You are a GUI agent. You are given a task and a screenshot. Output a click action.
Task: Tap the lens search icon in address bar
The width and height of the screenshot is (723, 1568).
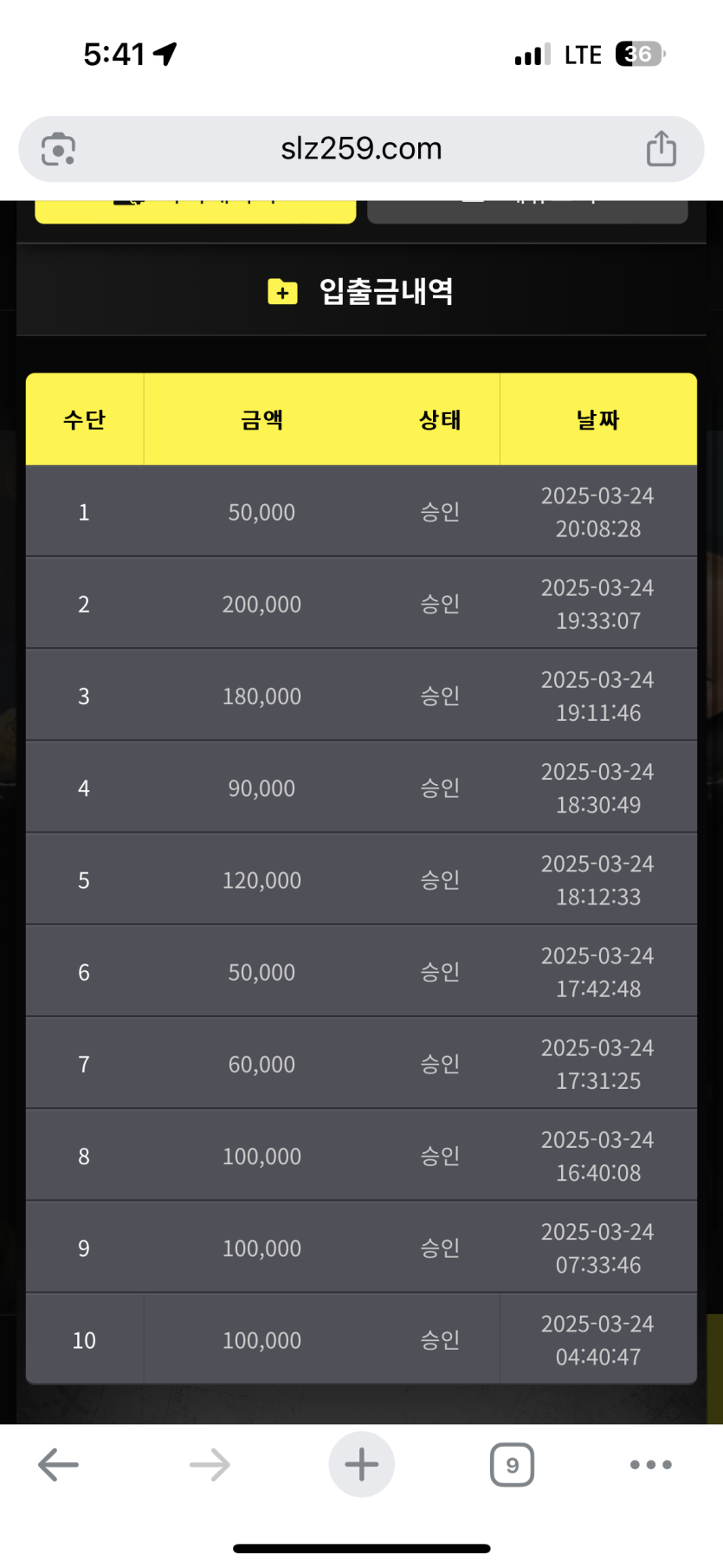(58, 149)
